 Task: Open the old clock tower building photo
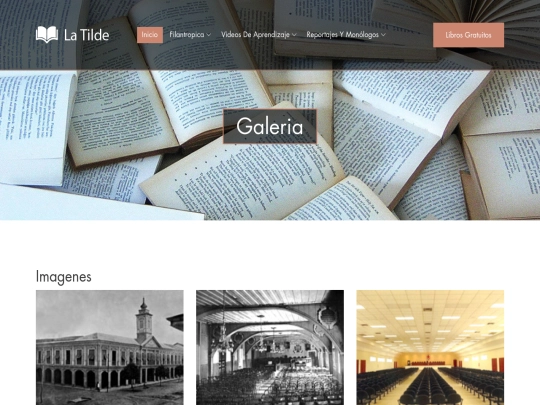click(110, 347)
